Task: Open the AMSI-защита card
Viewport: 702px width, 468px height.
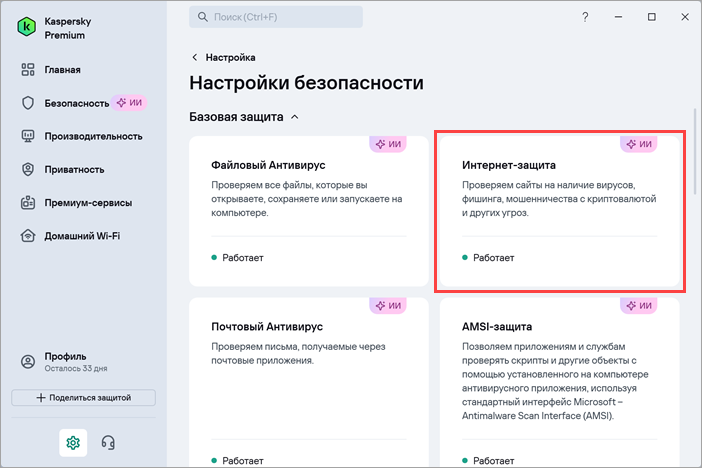Action: pyautogui.click(x=560, y=382)
